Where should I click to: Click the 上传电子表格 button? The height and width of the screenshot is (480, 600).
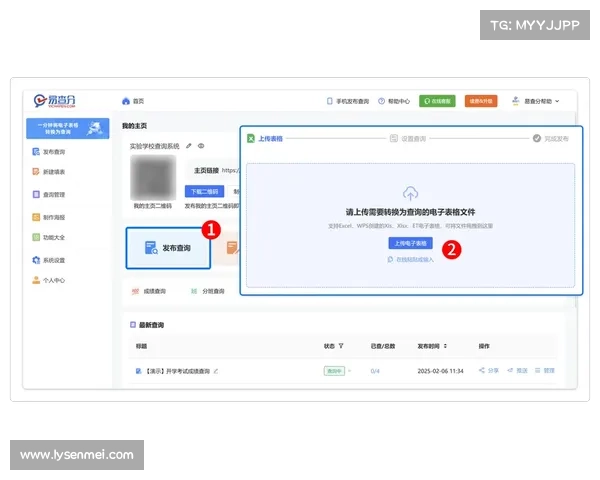tap(411, 243)
